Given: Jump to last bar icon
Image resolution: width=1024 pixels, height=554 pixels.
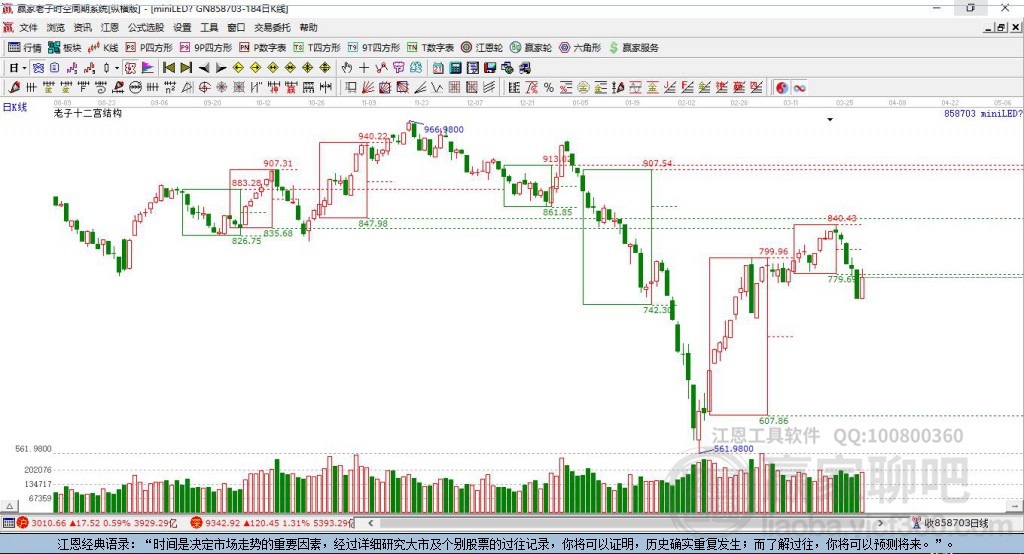Looking at the screenshot, I should pos(186,68).
